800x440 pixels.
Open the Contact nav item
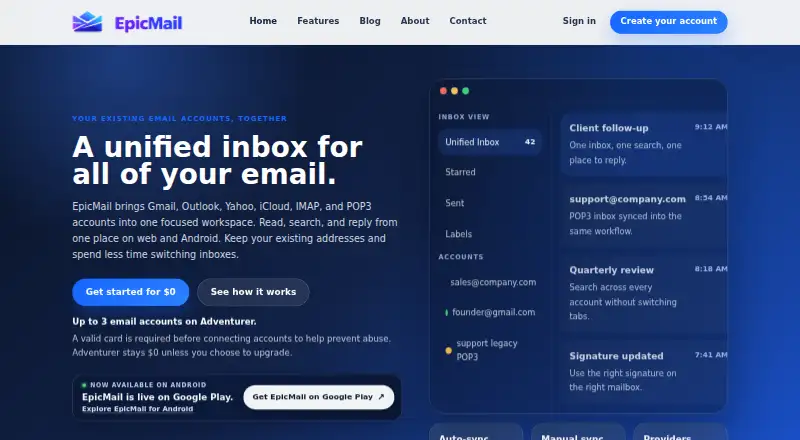(468, 21)
